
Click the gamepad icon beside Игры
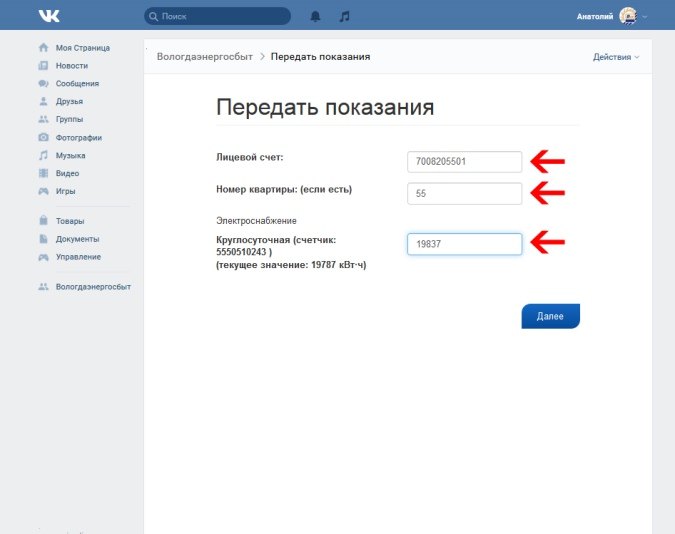tap(43, 191)
